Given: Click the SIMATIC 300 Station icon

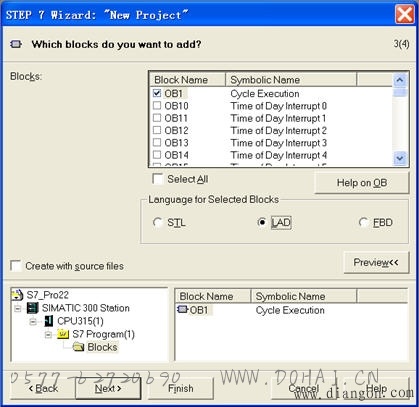Looking at the screenshot, I should pyautogui.click(x=33, y=308).
